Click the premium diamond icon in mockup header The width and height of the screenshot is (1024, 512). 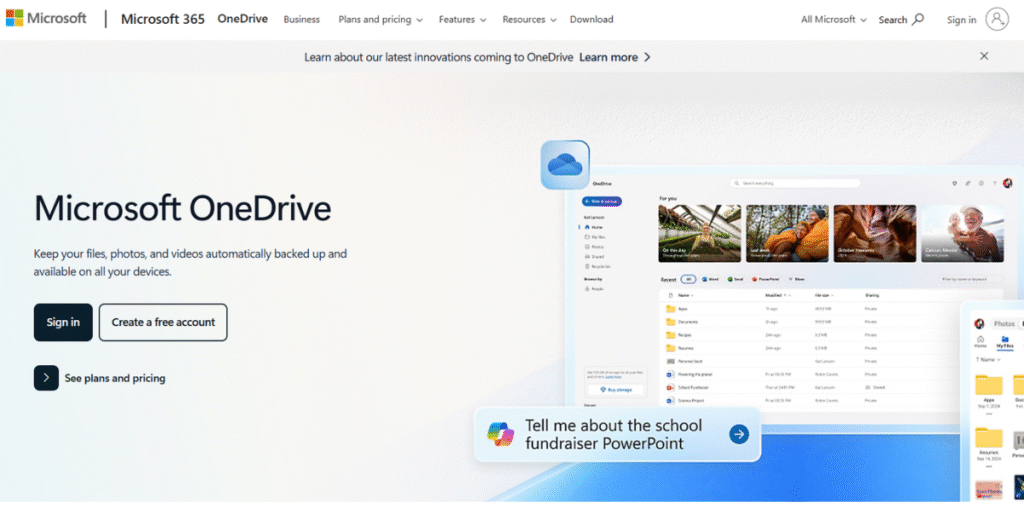coord(955,184)
